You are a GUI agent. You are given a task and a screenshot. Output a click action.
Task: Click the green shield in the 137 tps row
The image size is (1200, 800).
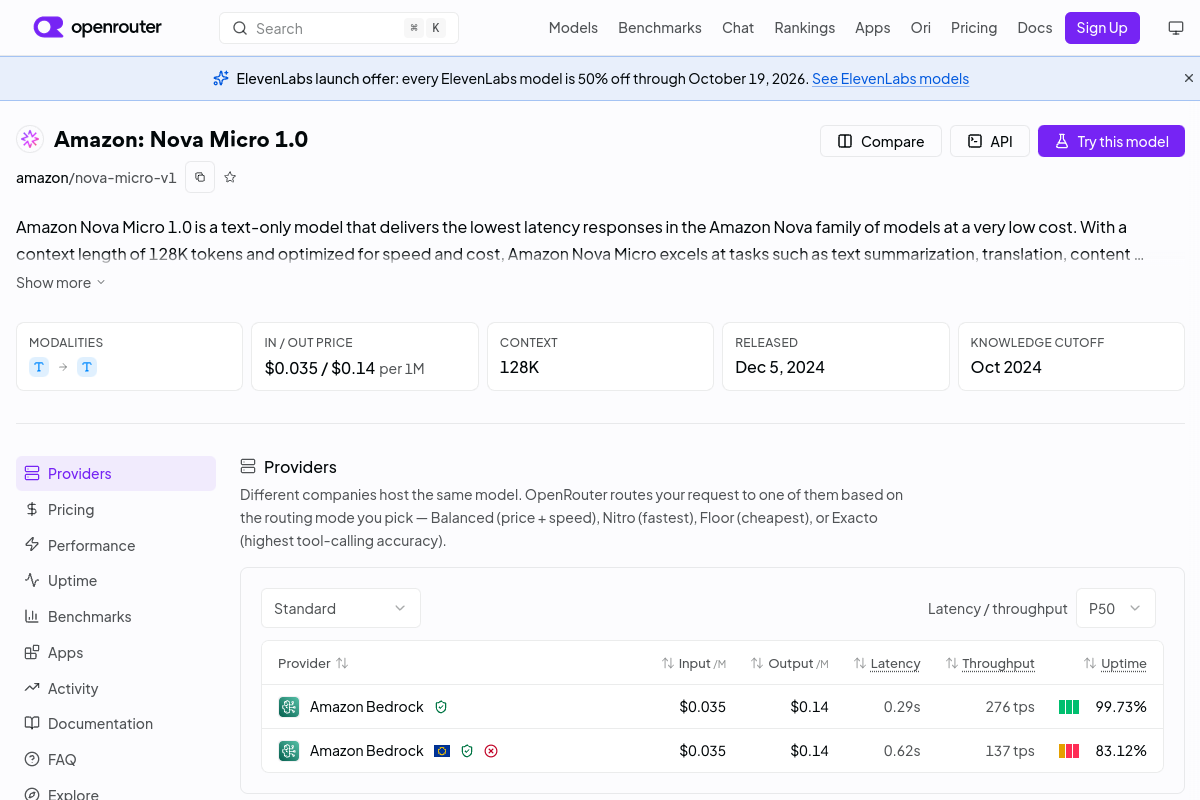pyautogui.click(x=467, y=751)
